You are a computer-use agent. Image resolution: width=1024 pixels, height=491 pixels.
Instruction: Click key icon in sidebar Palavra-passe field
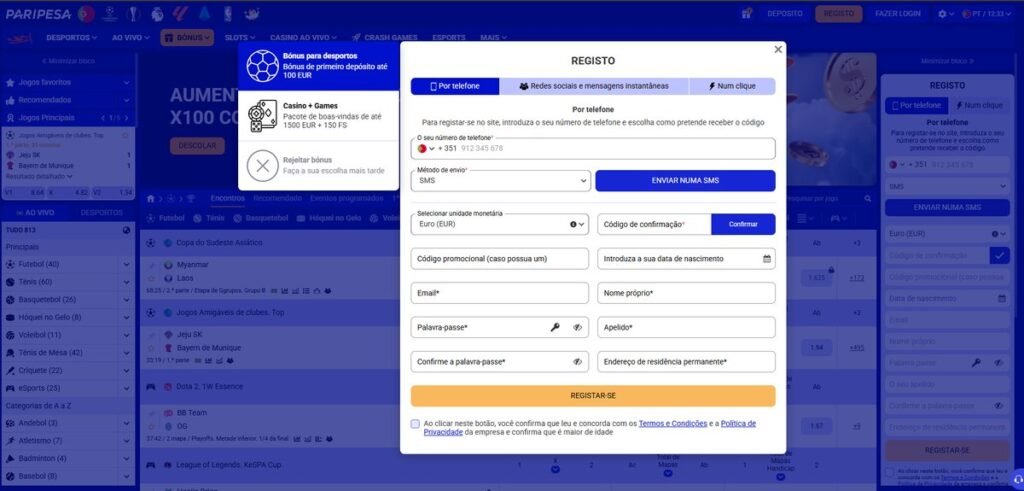point(976,362)
